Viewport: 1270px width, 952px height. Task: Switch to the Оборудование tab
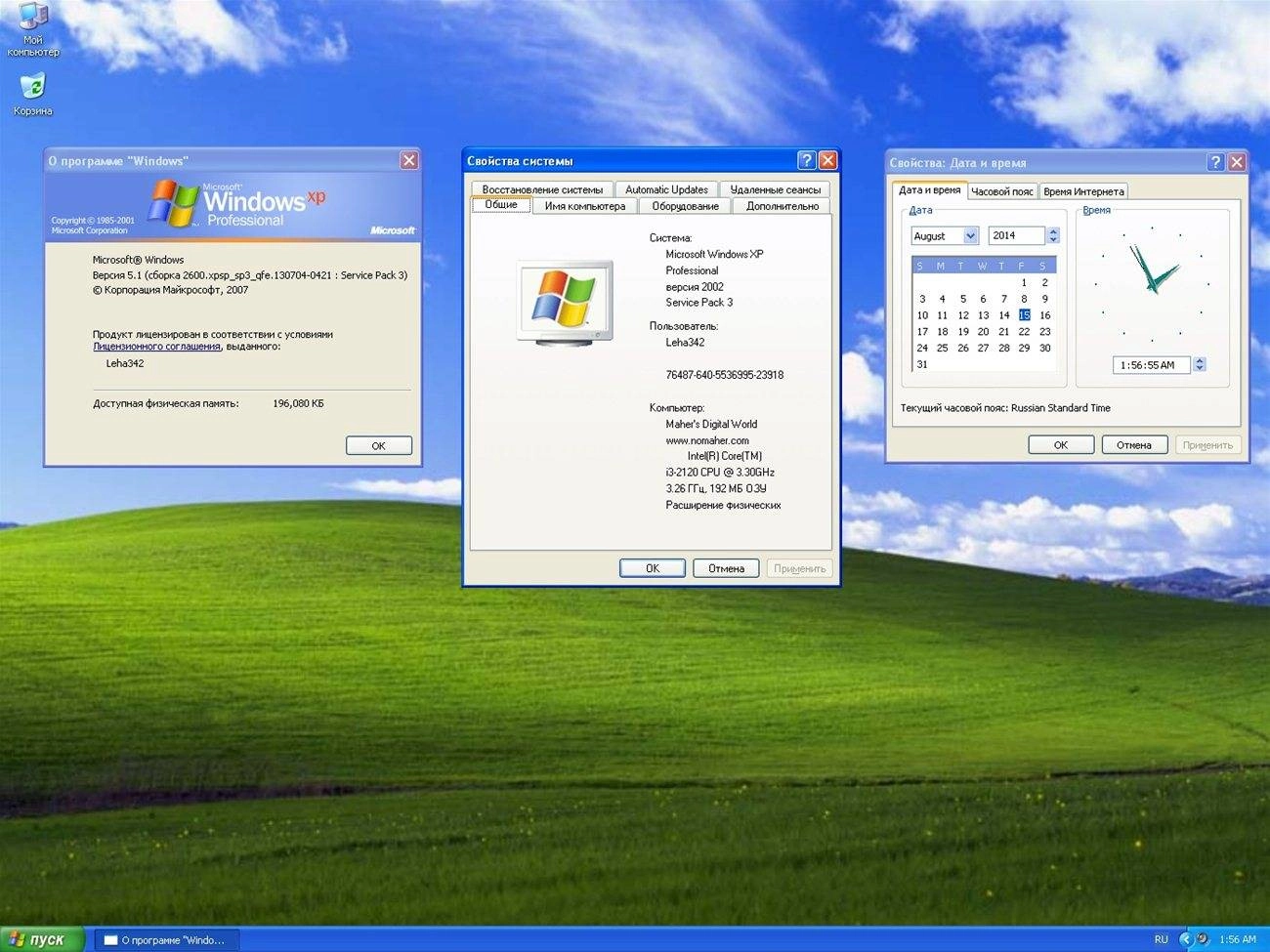pos(686,206)
